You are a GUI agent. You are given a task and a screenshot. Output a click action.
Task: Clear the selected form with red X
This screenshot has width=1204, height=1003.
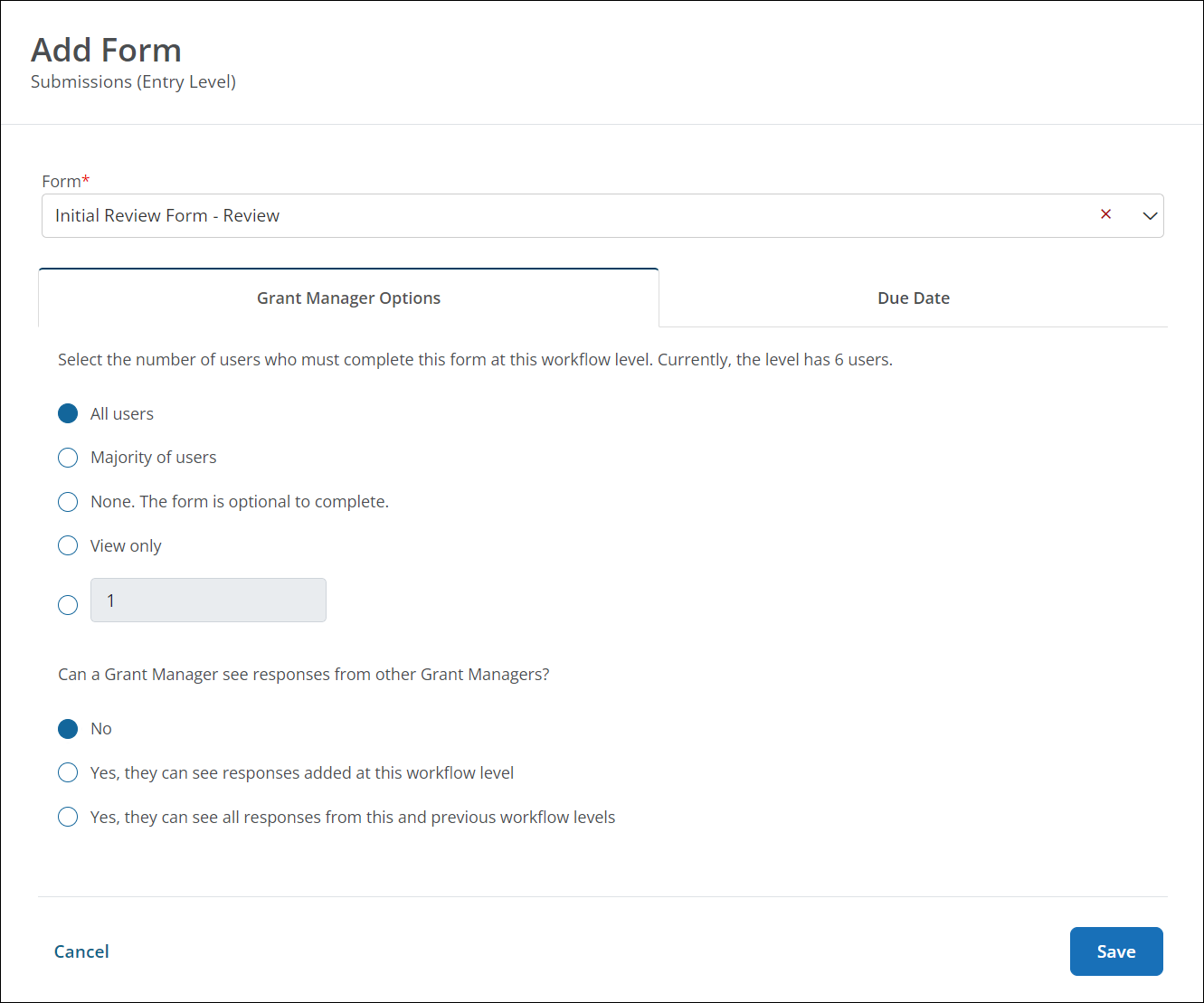click(x=1105, y=214)
